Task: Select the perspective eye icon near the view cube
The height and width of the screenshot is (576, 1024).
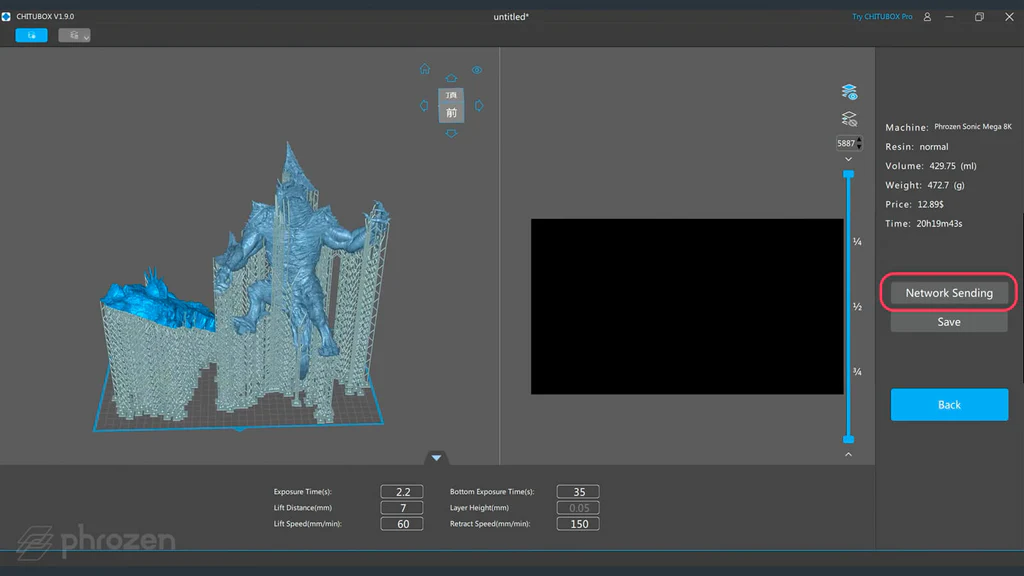Action: click(x=477, y=70)
